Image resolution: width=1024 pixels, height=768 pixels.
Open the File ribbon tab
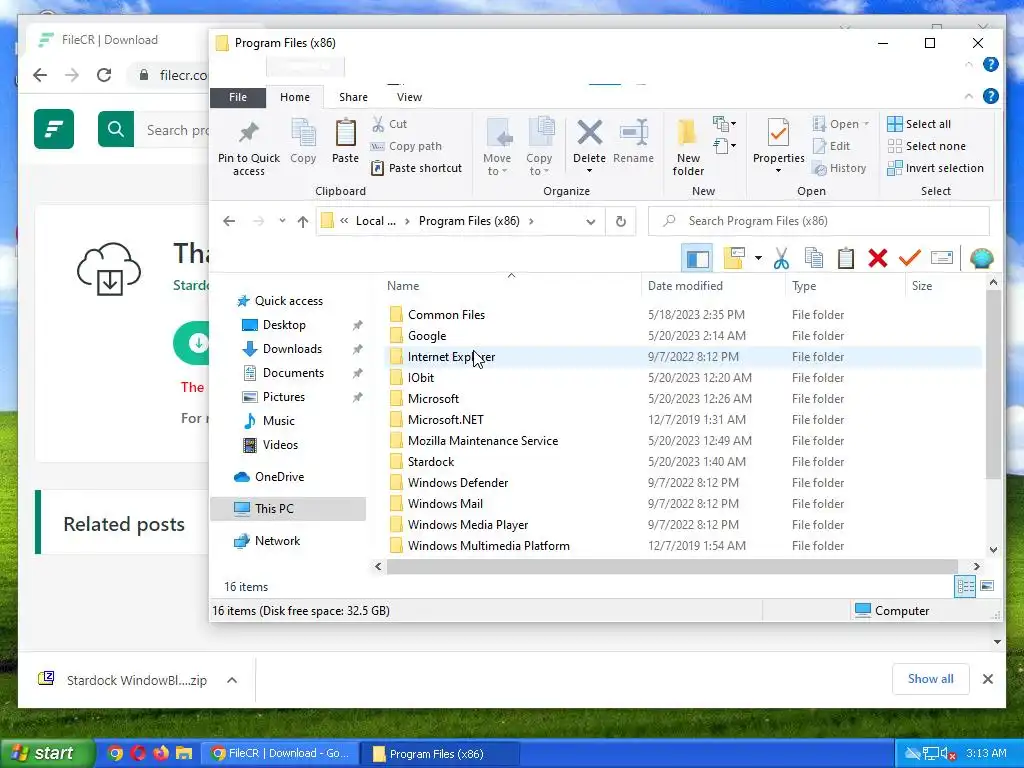coord(238,97)
